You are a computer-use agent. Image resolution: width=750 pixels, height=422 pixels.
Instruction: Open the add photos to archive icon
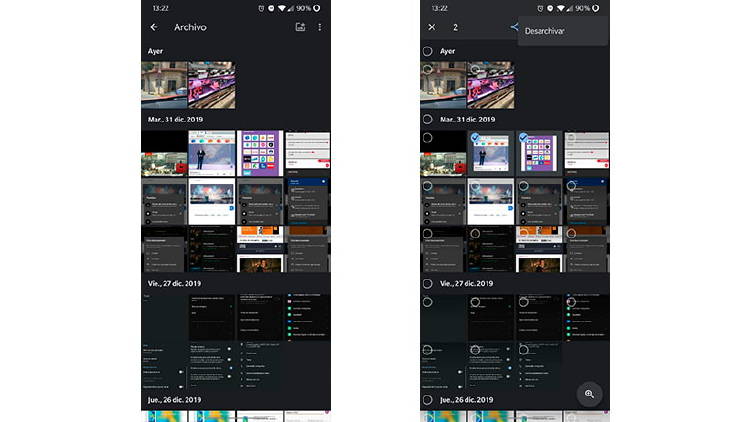[300, 27]
